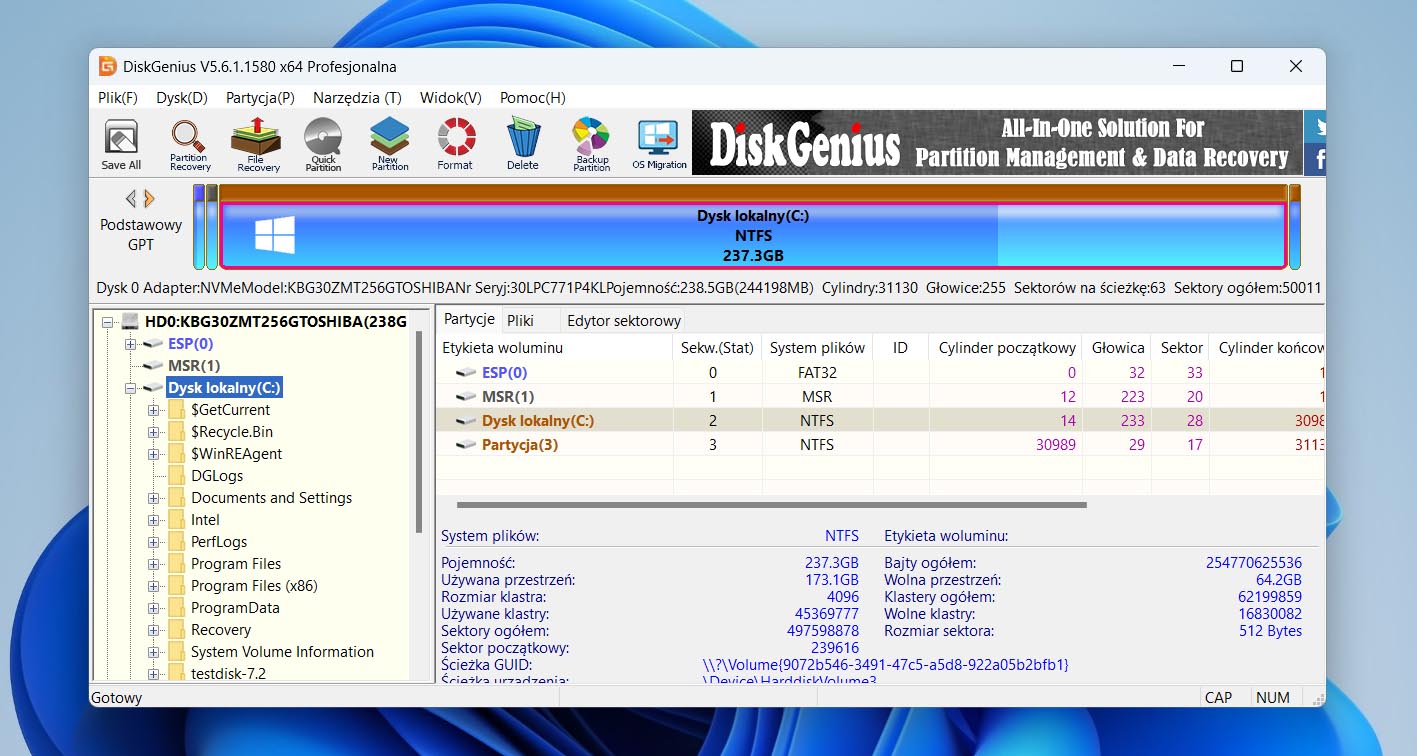
Task: Click the Format toolbar icon
Action: 455,144
